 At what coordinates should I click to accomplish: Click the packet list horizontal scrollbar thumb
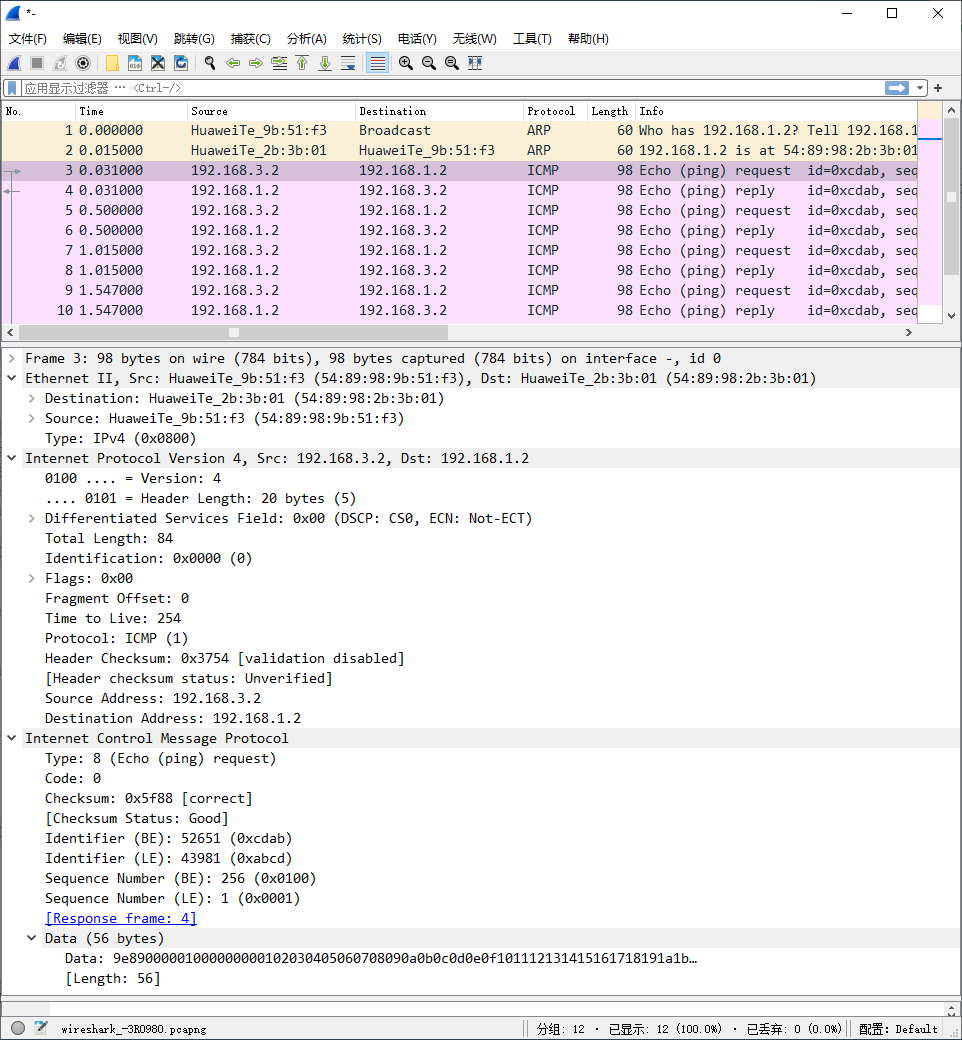pyautogui.click(x=234, y=332)
